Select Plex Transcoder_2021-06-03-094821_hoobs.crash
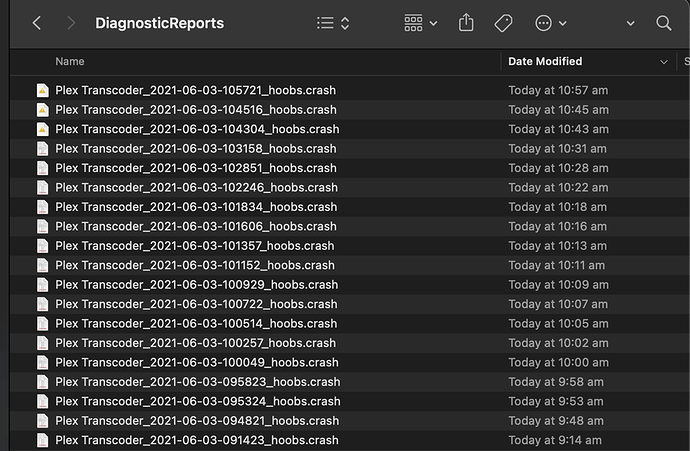This screenshot has height=451, width=690. click(x=197, y=421)
